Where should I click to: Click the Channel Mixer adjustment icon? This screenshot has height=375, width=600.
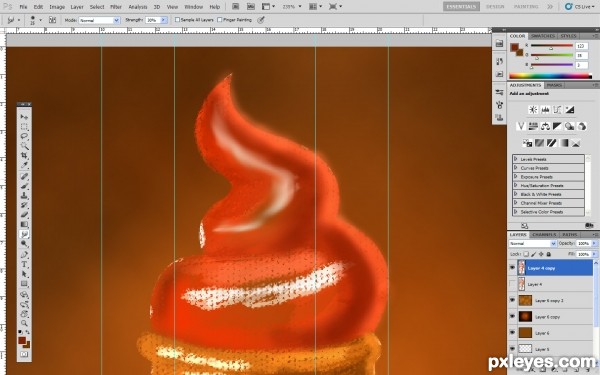pyautogui.click(x=582, y=126)
